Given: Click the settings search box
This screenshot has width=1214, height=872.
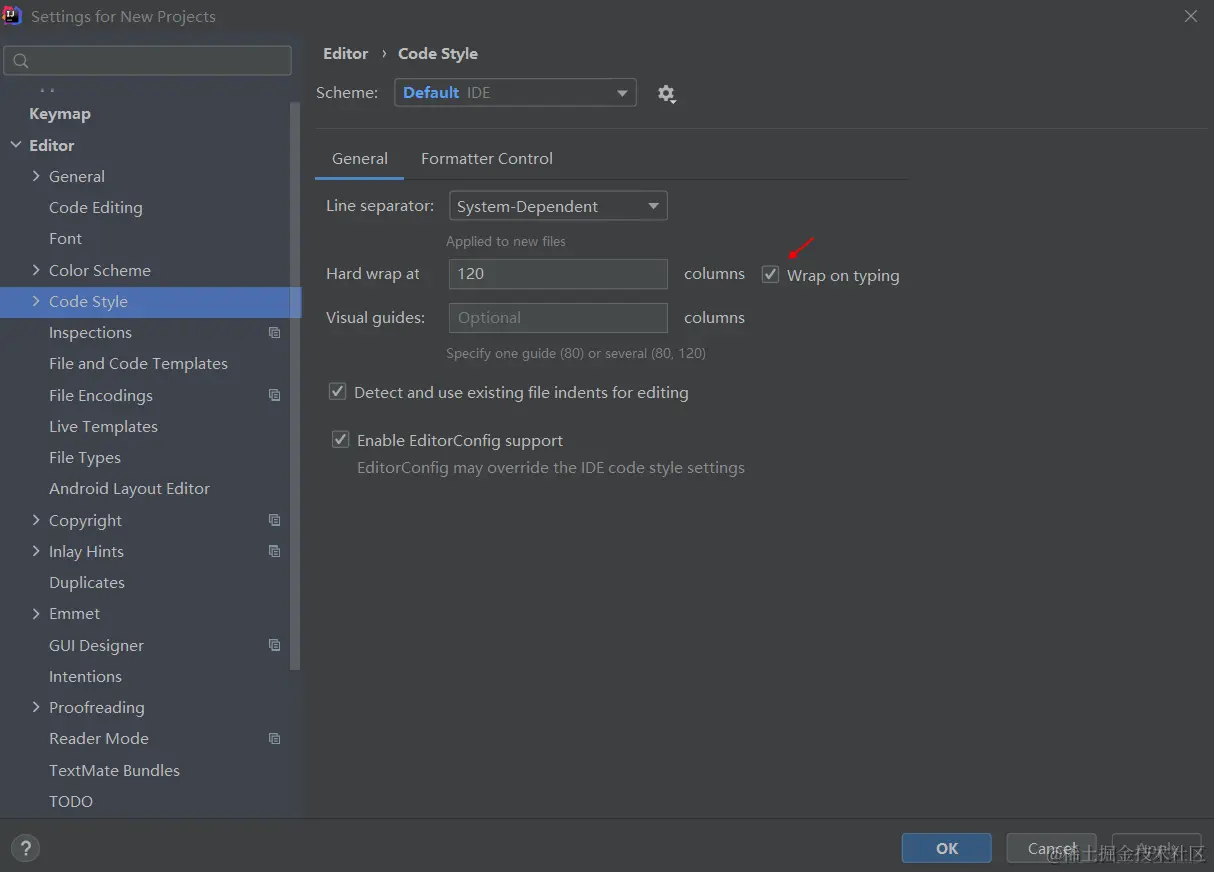Looking at the screenshot, I should click(148, 61).
